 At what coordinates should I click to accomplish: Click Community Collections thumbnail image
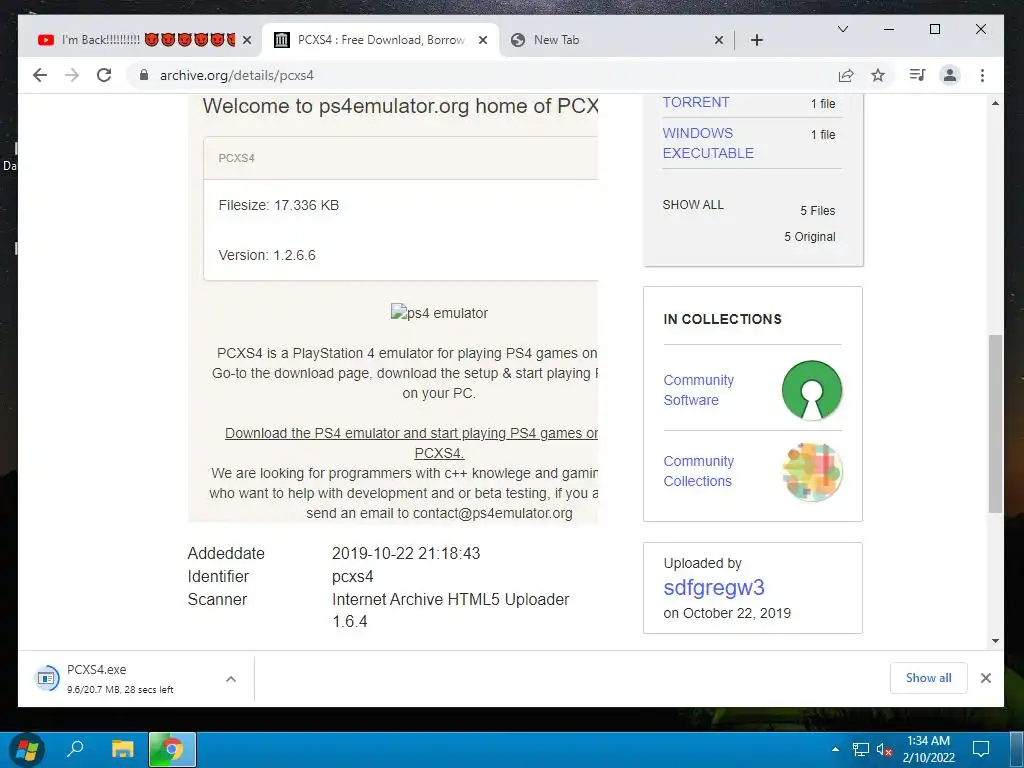point(812,472)
